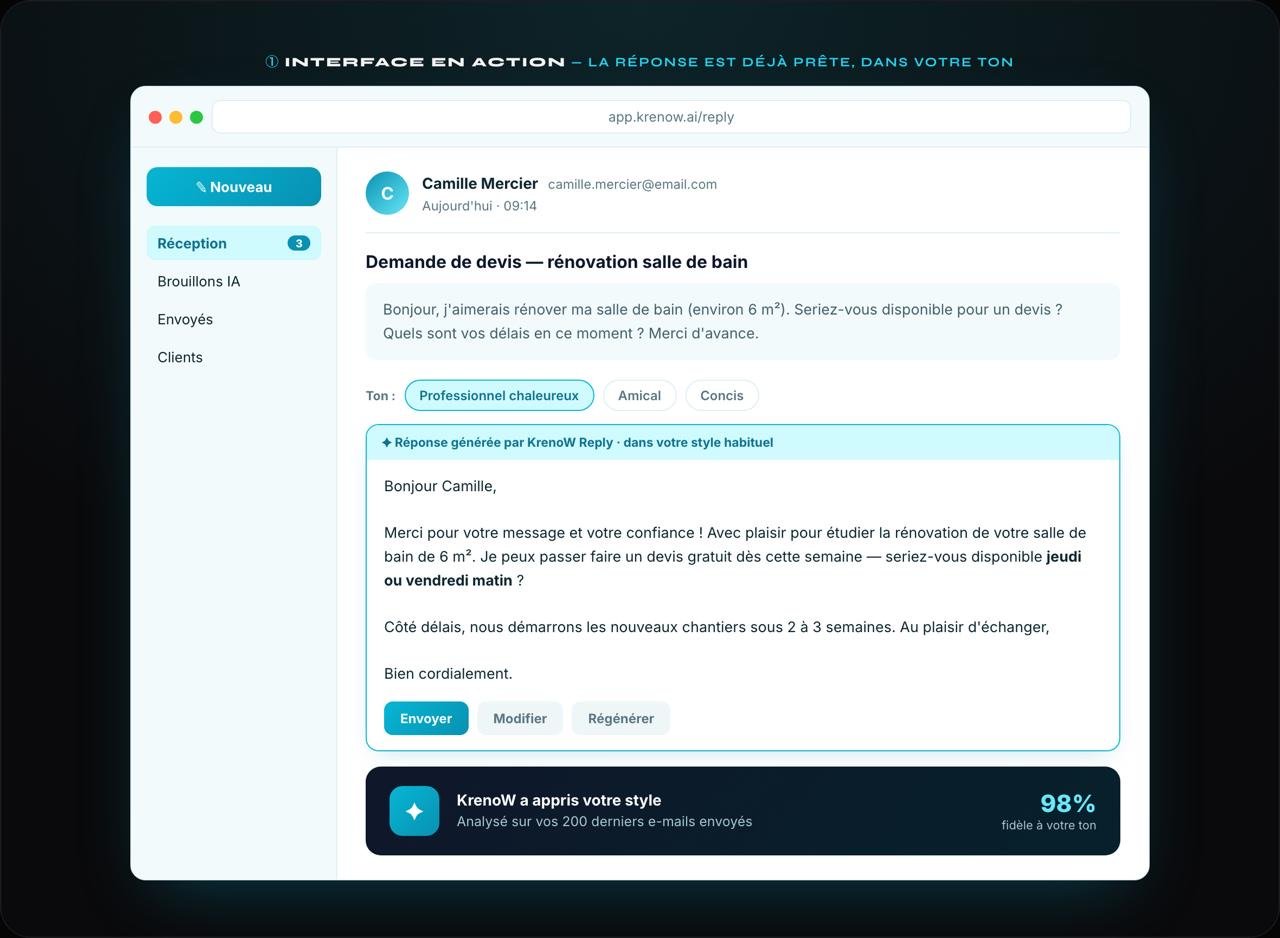The width and height of the screenshot is (1280, 938).
Task: Open the Réception inbox folder
Action: point(233,243)
